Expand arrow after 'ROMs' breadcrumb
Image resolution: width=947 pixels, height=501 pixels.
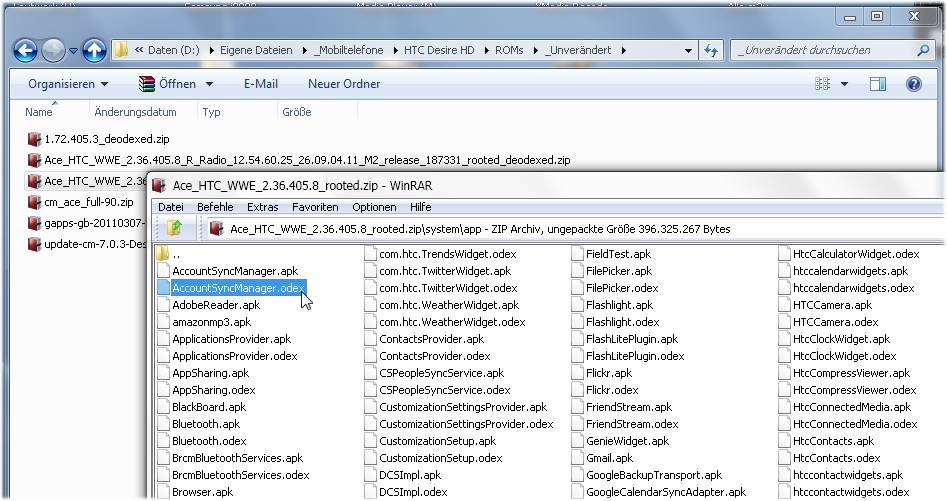(x=535, y=51)
